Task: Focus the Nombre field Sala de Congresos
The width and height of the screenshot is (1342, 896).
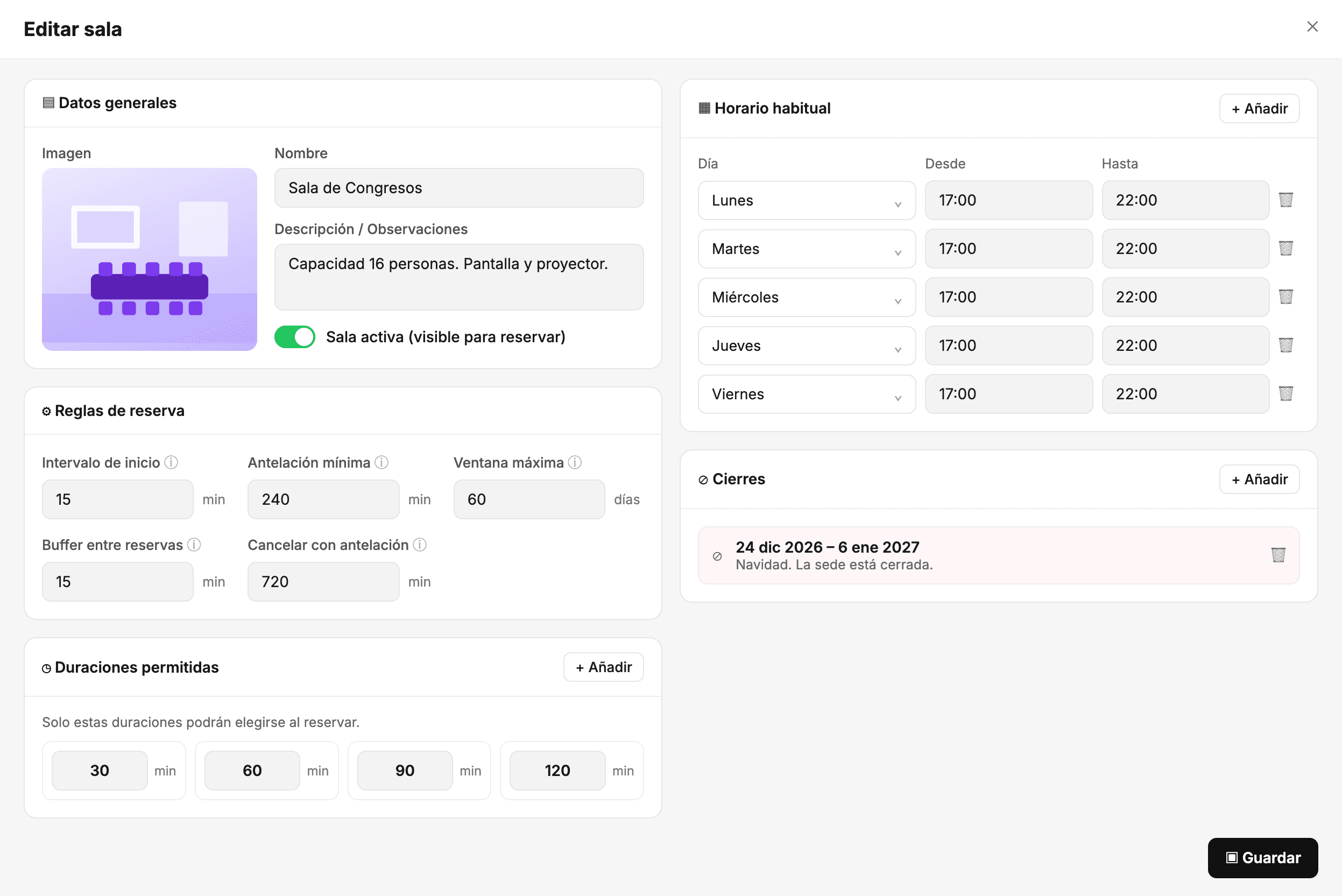Action: (x=459, y=188)
